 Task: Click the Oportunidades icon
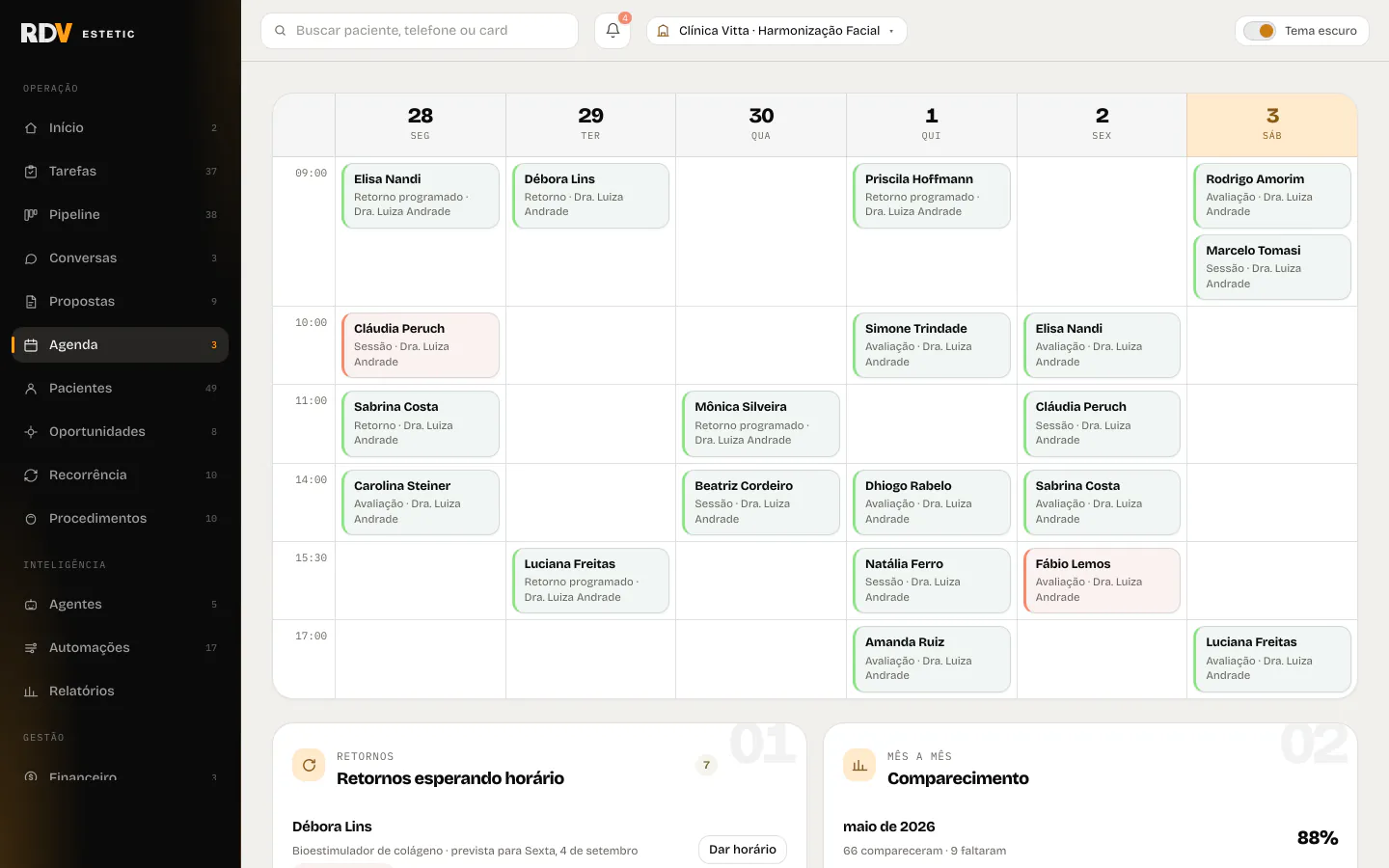[x=31, y=432]
